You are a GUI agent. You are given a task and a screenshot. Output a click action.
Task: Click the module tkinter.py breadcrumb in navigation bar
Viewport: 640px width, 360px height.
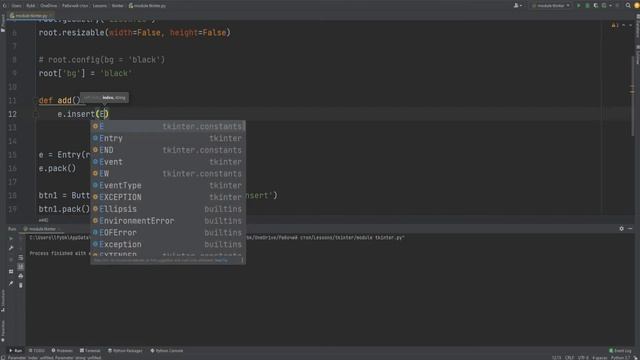pyautogui.click(x=147, y=6)
